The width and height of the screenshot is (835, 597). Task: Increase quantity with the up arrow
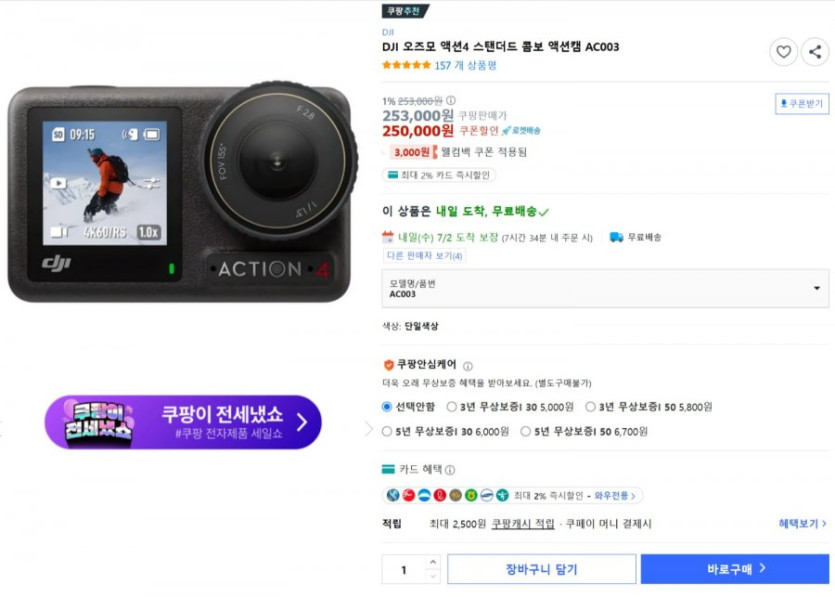pyautogui.click(x=433, y=562)
